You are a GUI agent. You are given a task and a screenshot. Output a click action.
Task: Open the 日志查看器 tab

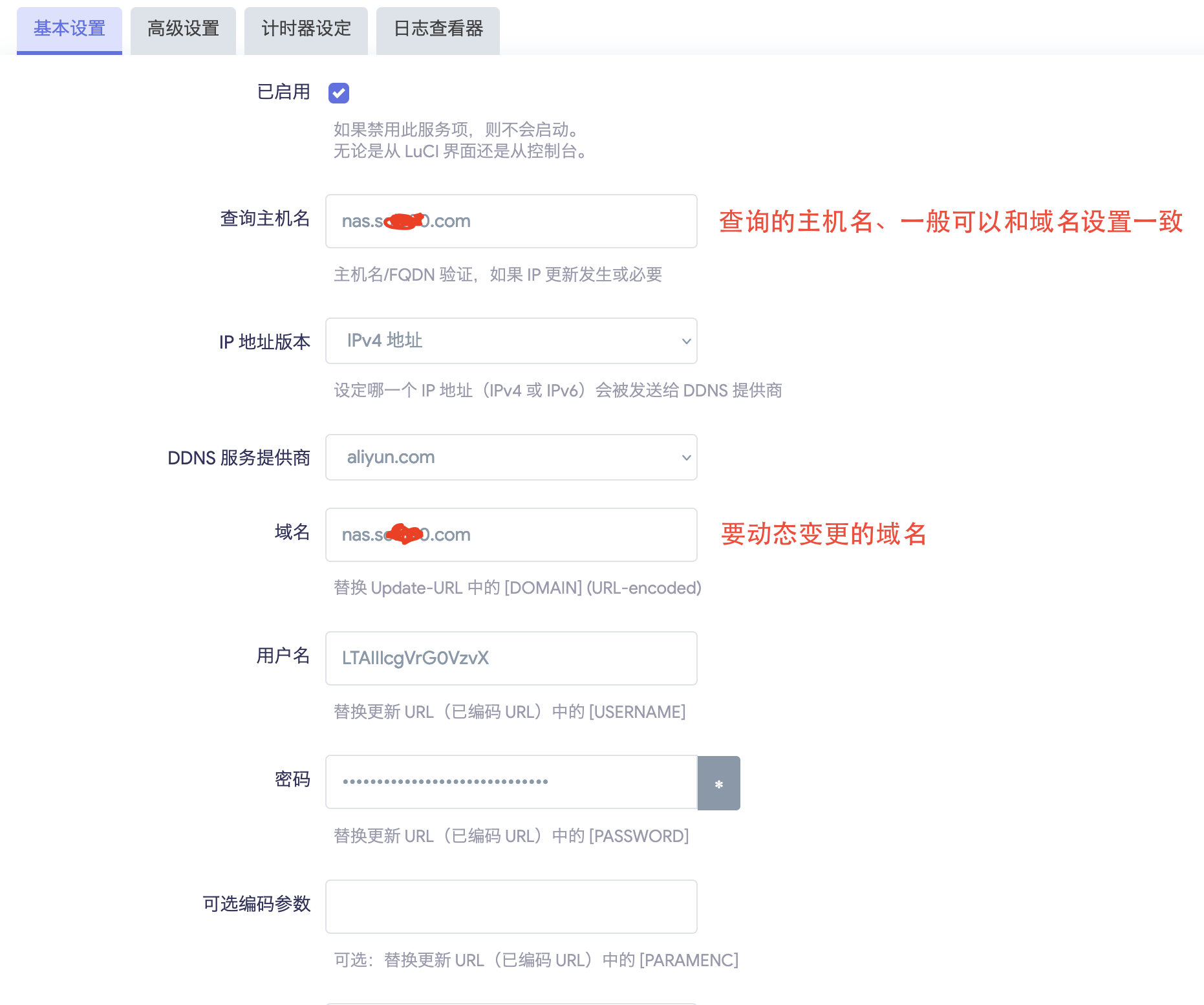pyautogui.click(x=438, y=30)
